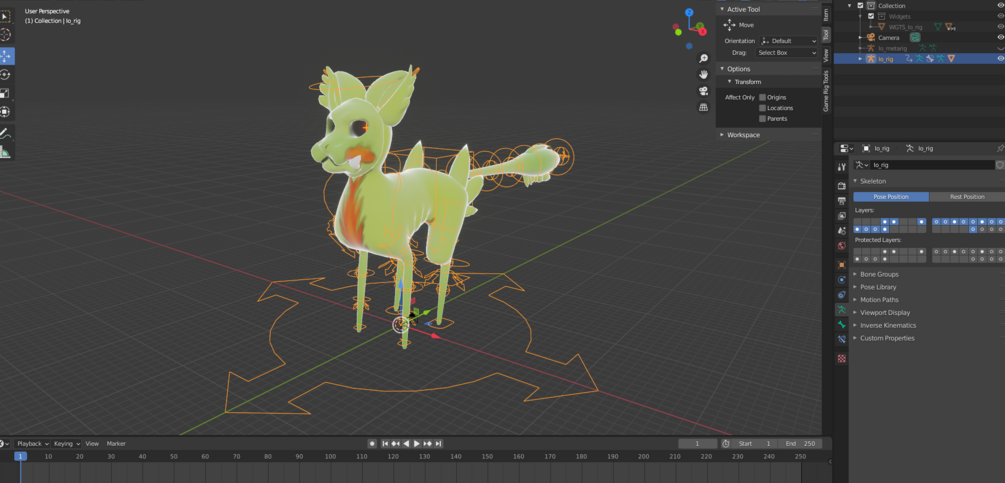Select the Scale tool in the toolbar
The width and height of the screenshot is (1005, 483).
pos(5,94)
